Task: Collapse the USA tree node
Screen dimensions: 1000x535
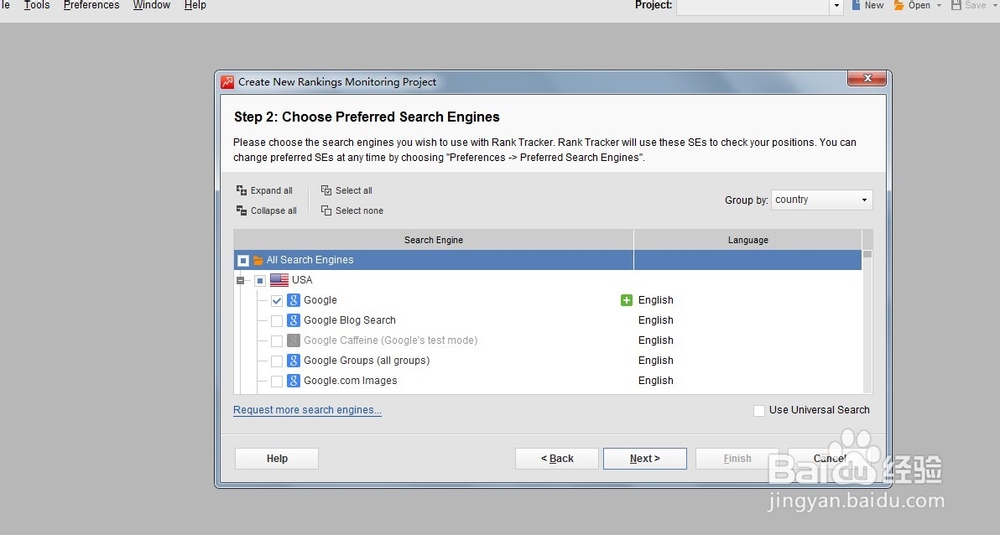Action: (x=240, y=281)
